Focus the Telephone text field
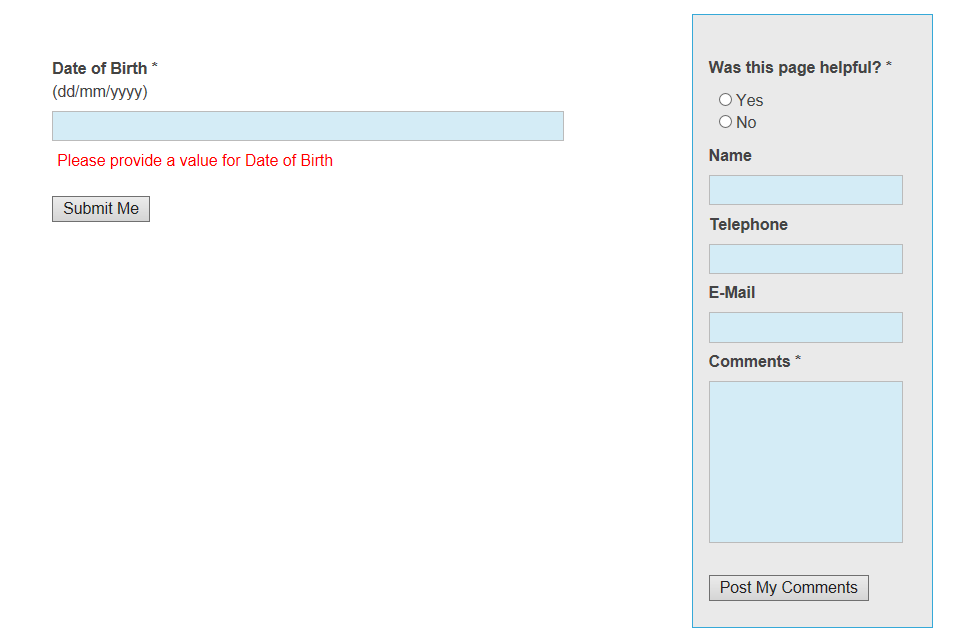The image size is (963, 641). point(806,259)
